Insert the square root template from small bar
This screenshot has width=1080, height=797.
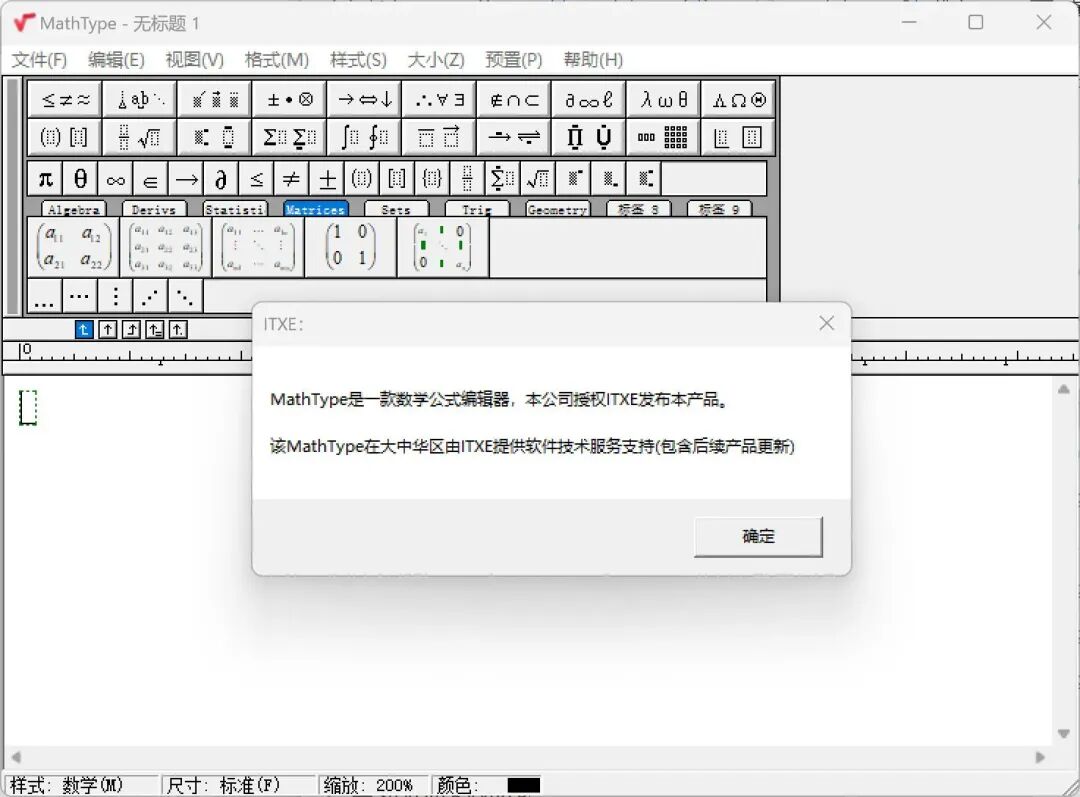pos(538,180)
